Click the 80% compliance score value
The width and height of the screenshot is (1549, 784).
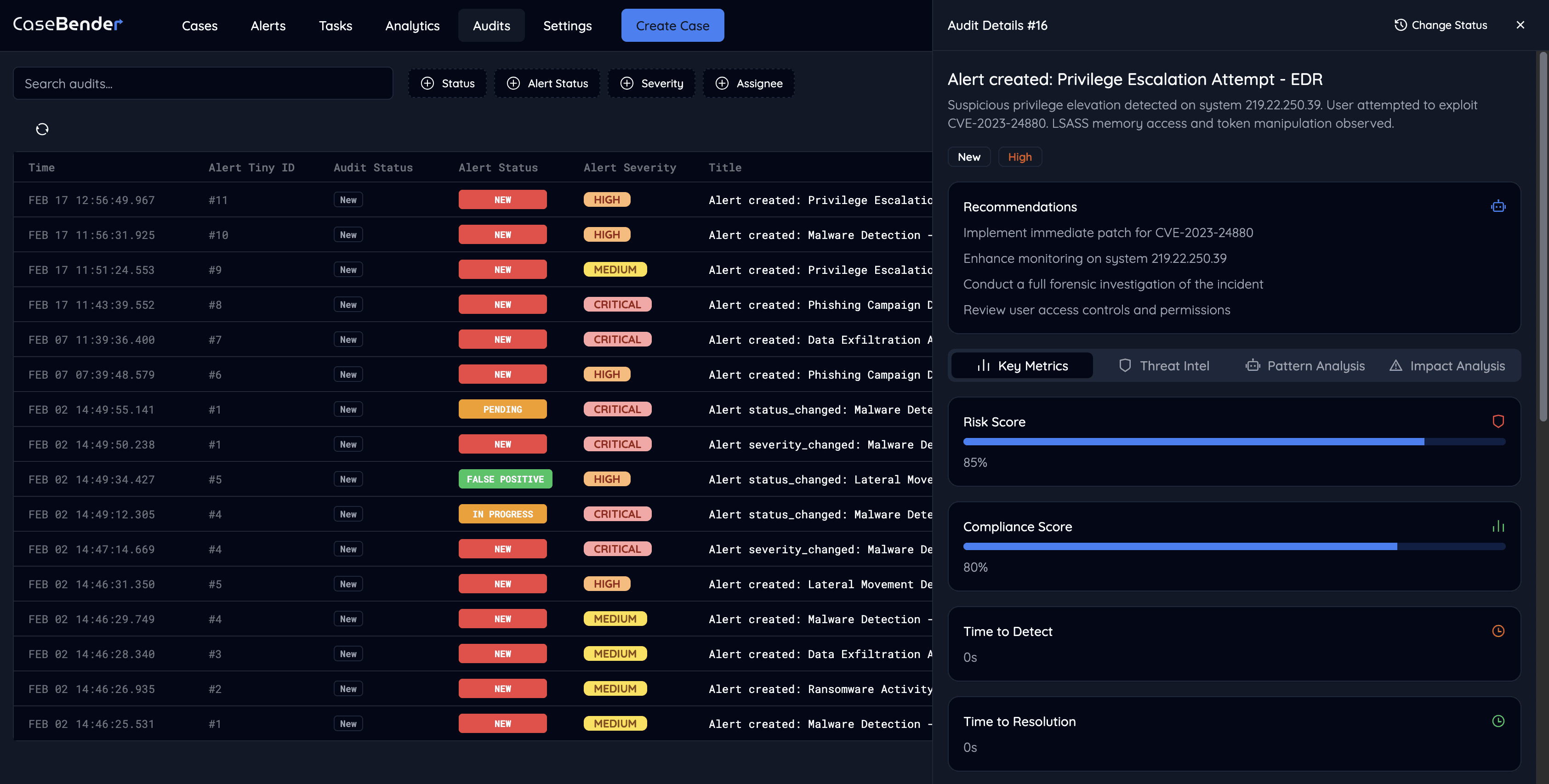975,567
